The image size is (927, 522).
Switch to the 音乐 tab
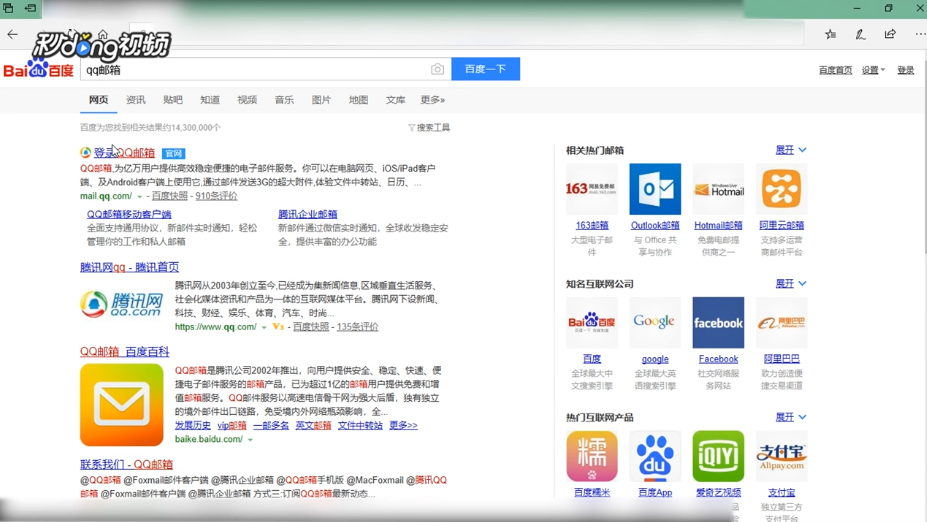(284, 100)
